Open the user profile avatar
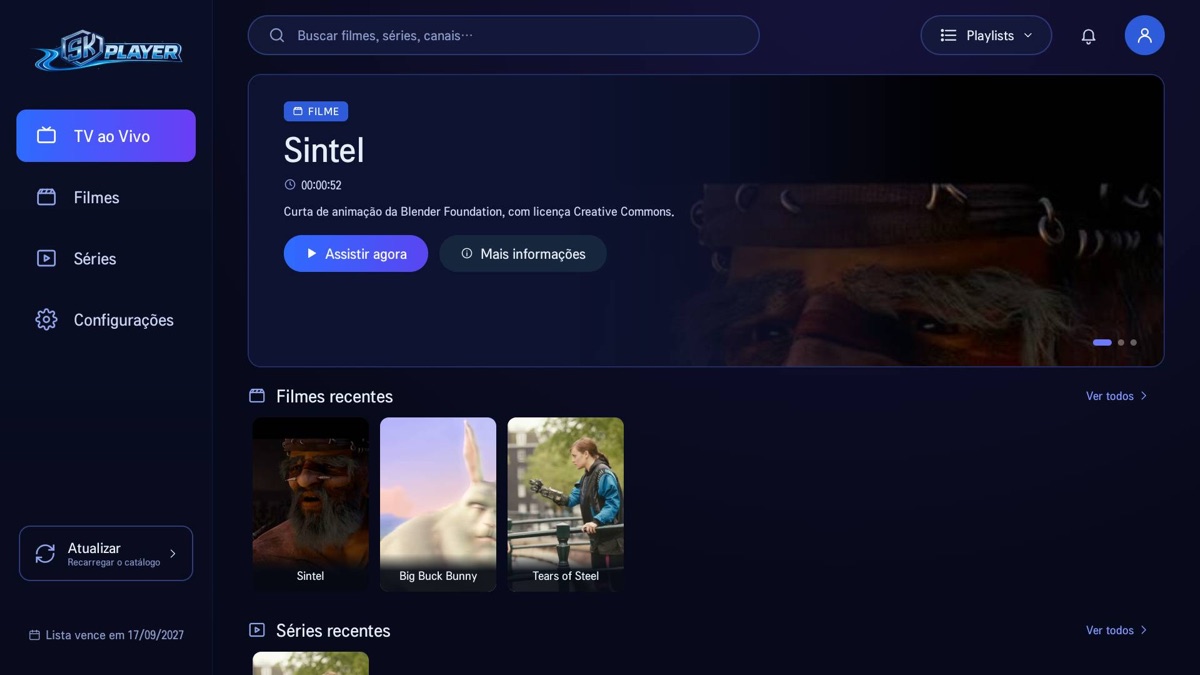Image resolution: width=1200 pixels, height=675 pixels. click(1144, 35)
